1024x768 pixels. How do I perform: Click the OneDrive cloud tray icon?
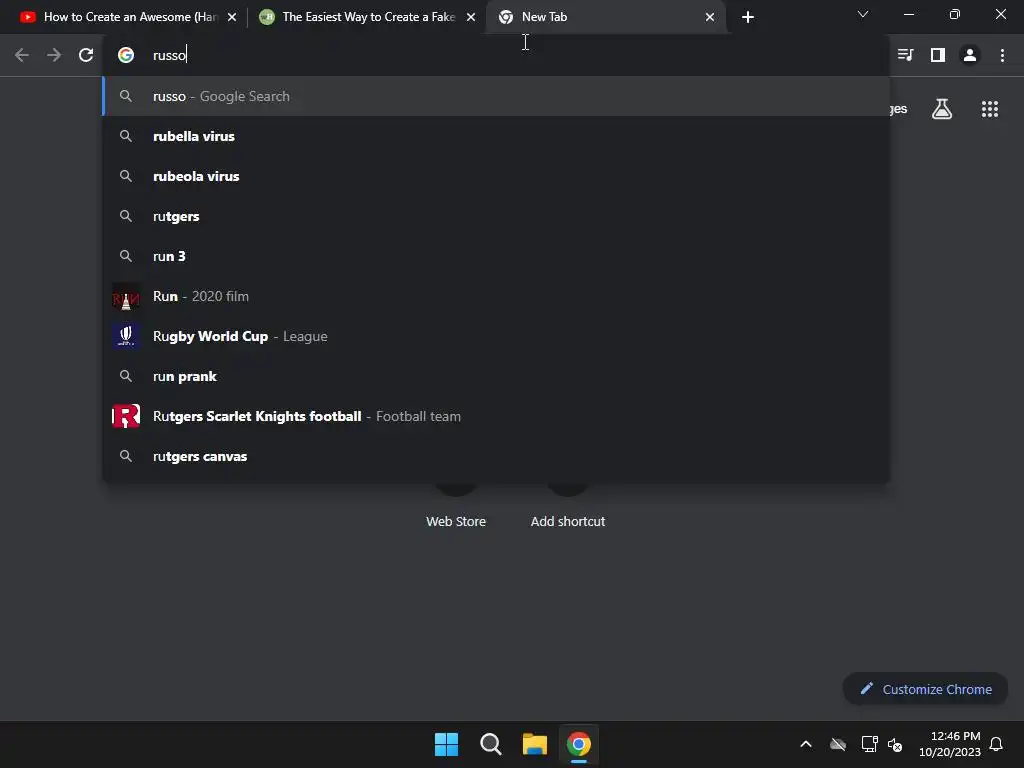tap(838, 744)
